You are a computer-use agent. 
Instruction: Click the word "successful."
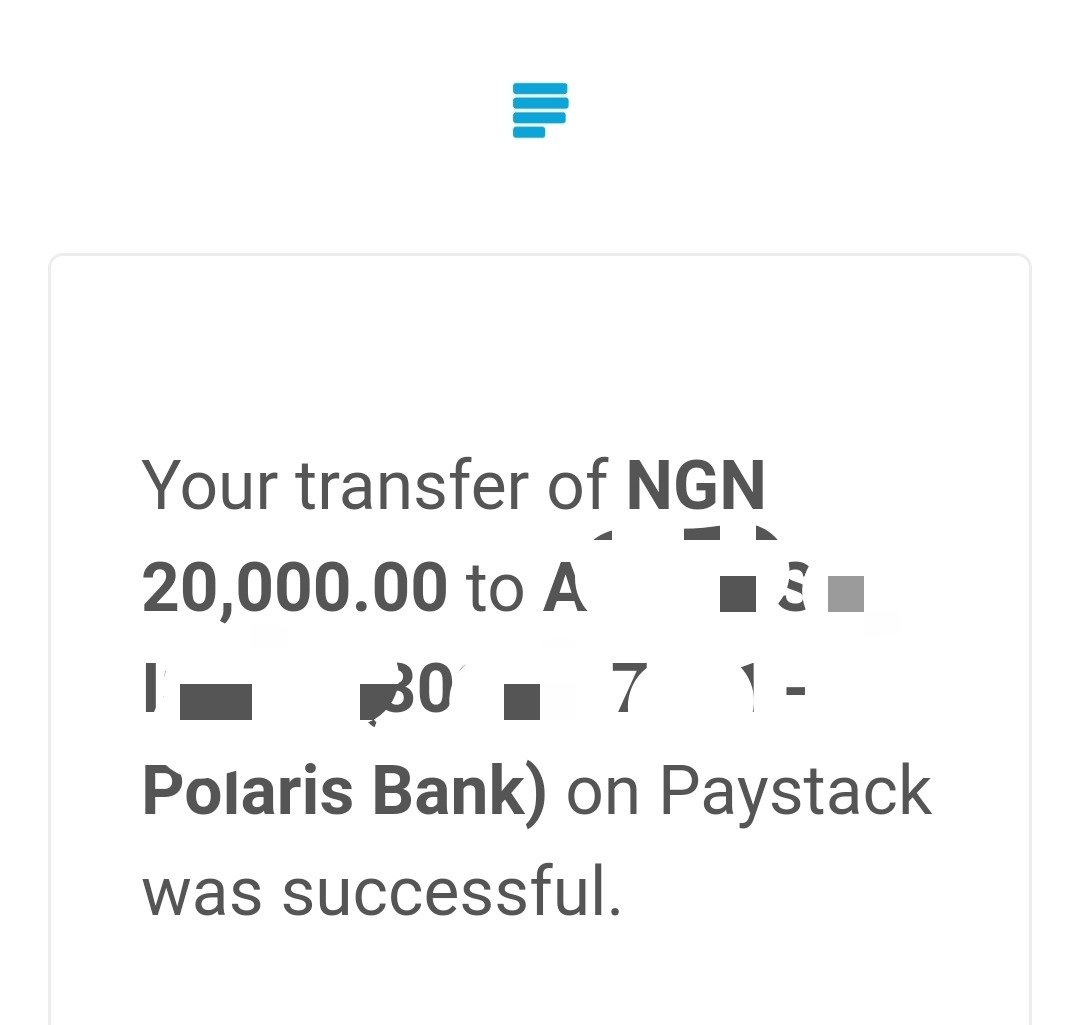452,891
